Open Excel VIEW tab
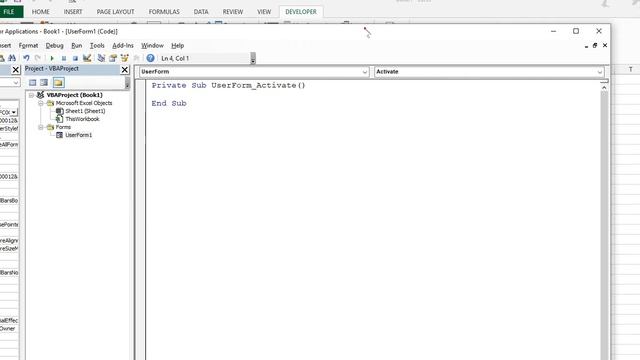This screenshot has width=640, height=360. tap(264, 12)
